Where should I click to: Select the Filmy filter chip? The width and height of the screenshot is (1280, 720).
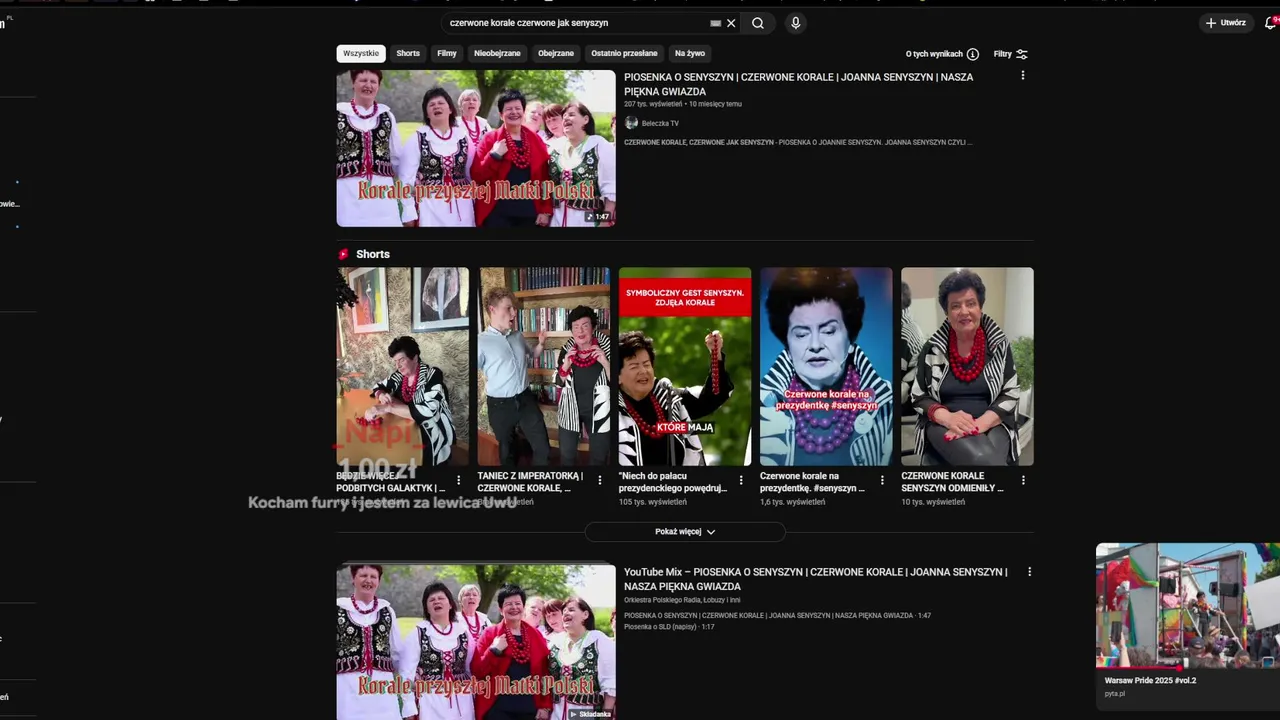(447, 54)
